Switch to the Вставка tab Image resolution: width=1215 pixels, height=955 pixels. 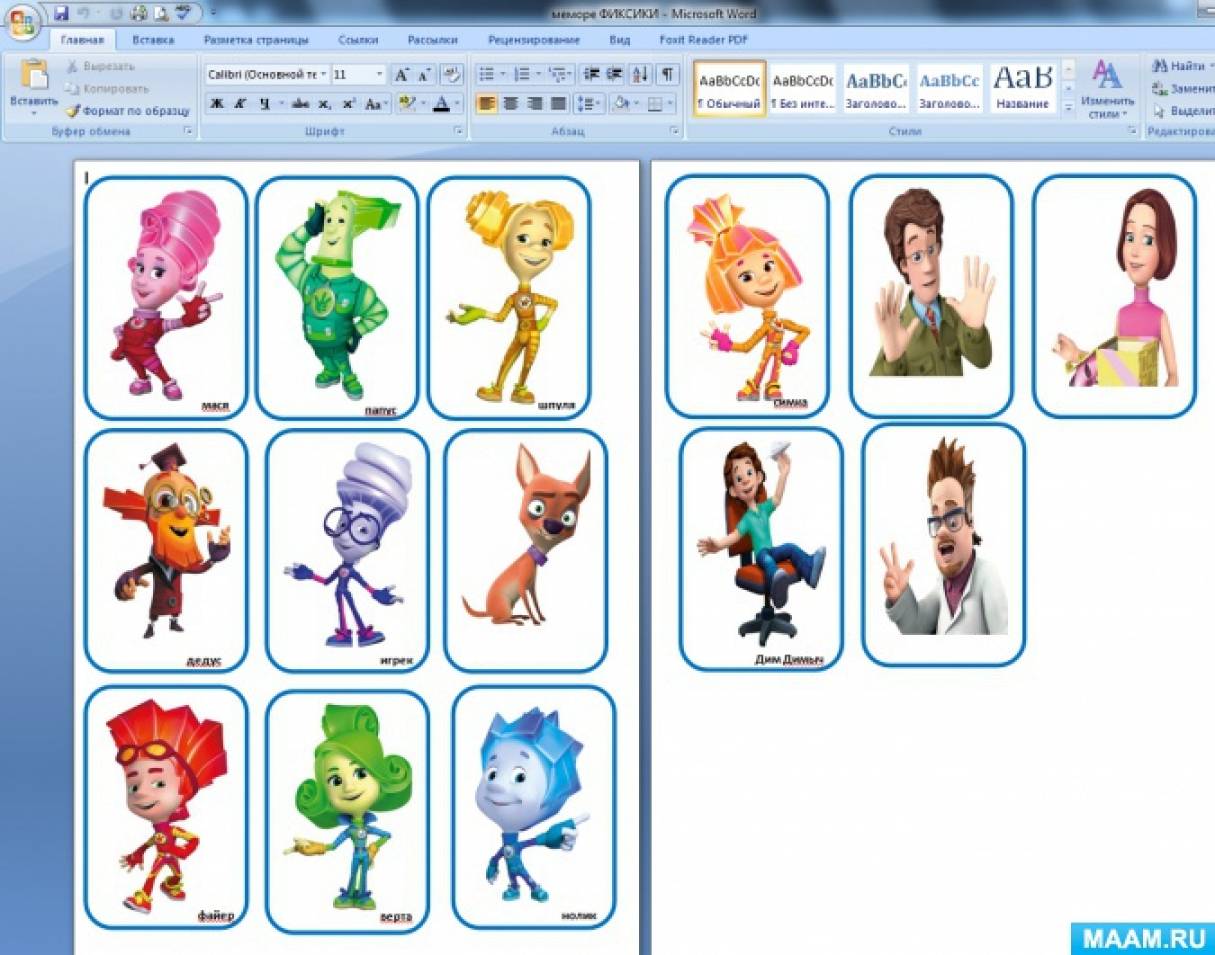(x=152, y=40)
